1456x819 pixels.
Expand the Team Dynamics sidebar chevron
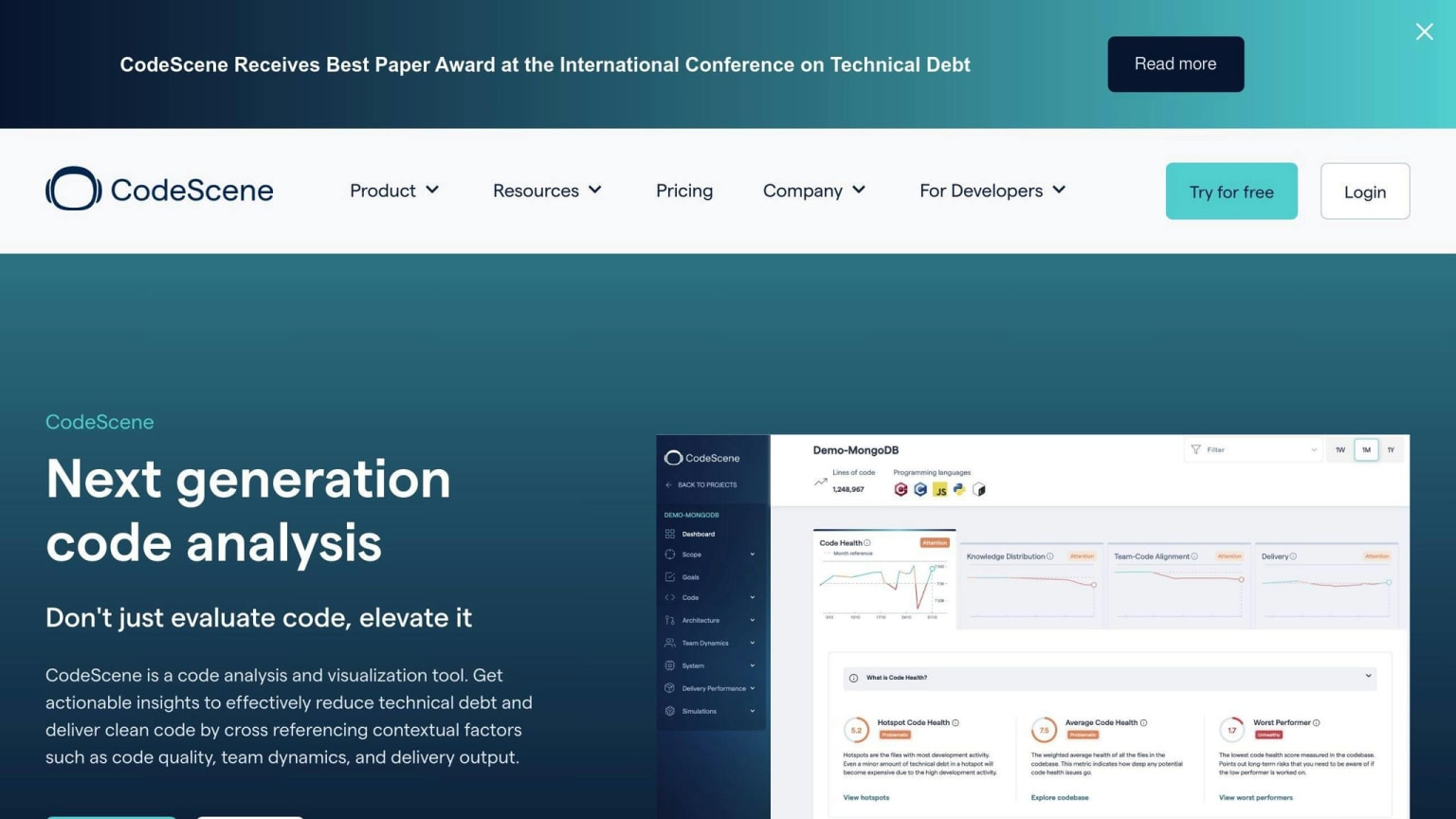(x=753, y=643)
